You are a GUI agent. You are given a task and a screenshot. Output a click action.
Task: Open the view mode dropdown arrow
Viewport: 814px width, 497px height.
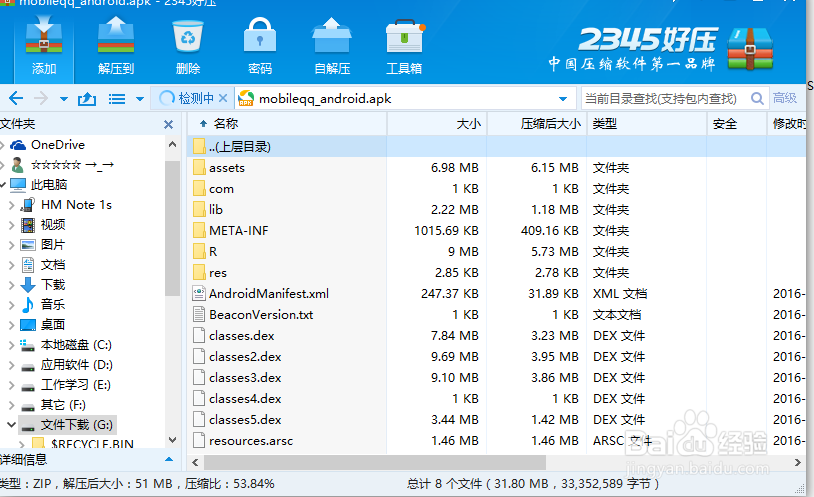pyautogui.click(x=140, y=99)
